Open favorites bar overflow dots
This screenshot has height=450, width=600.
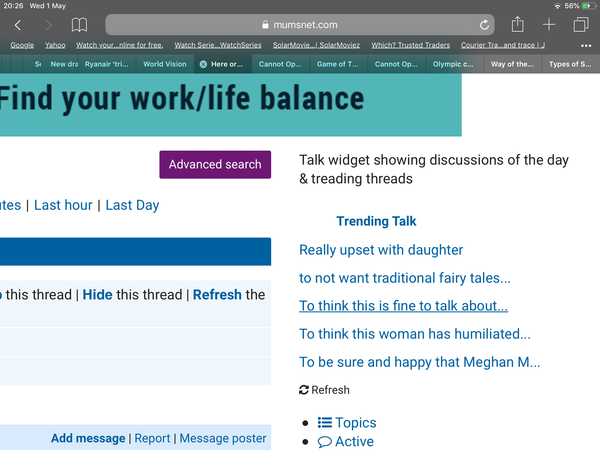(x=586, y=46)
